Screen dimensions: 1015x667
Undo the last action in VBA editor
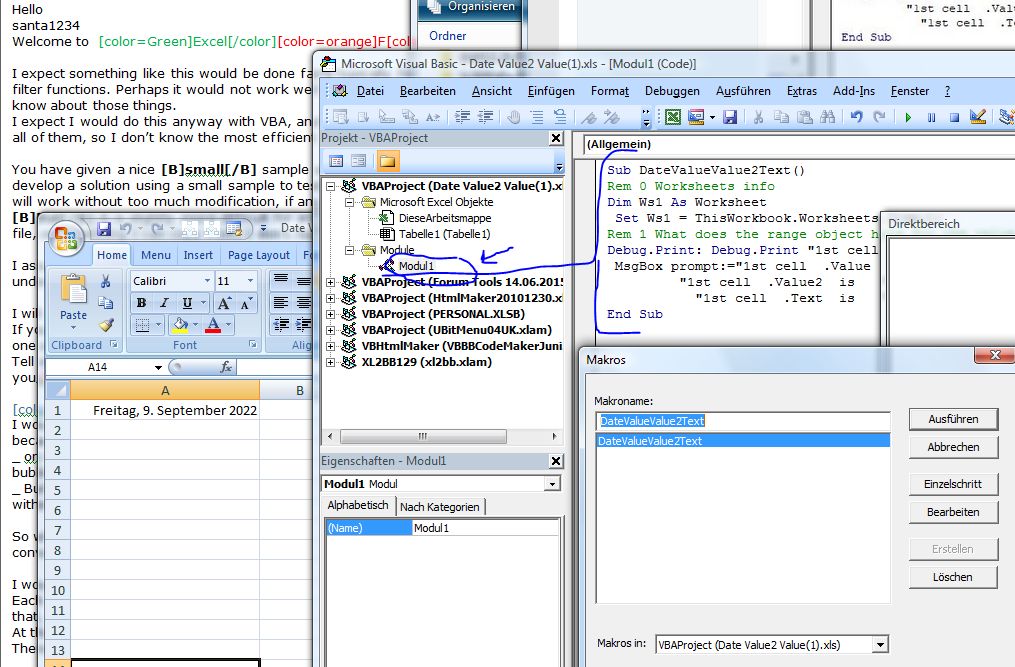click(x=856, y=117)
